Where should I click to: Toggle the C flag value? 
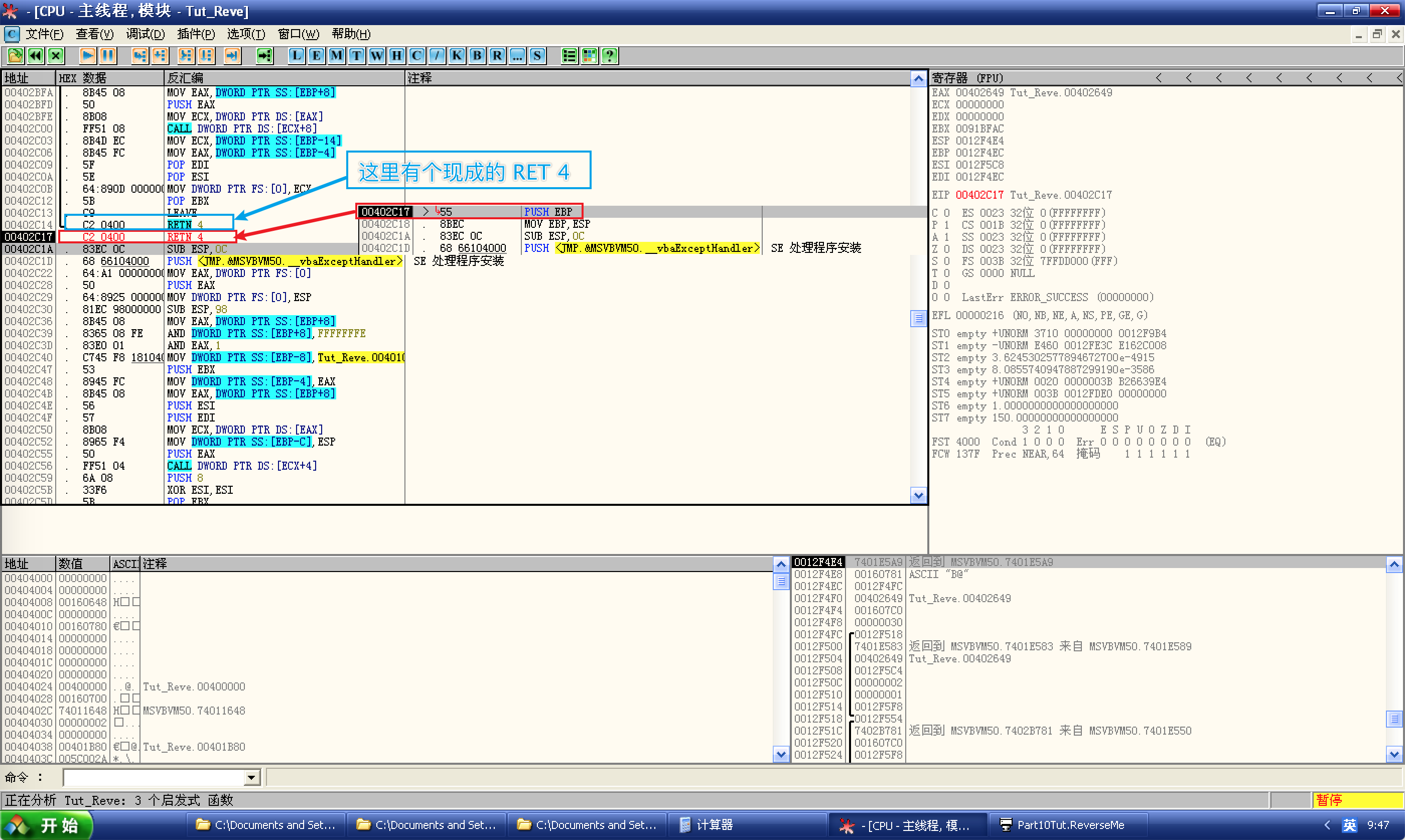(x=947, y=213)
